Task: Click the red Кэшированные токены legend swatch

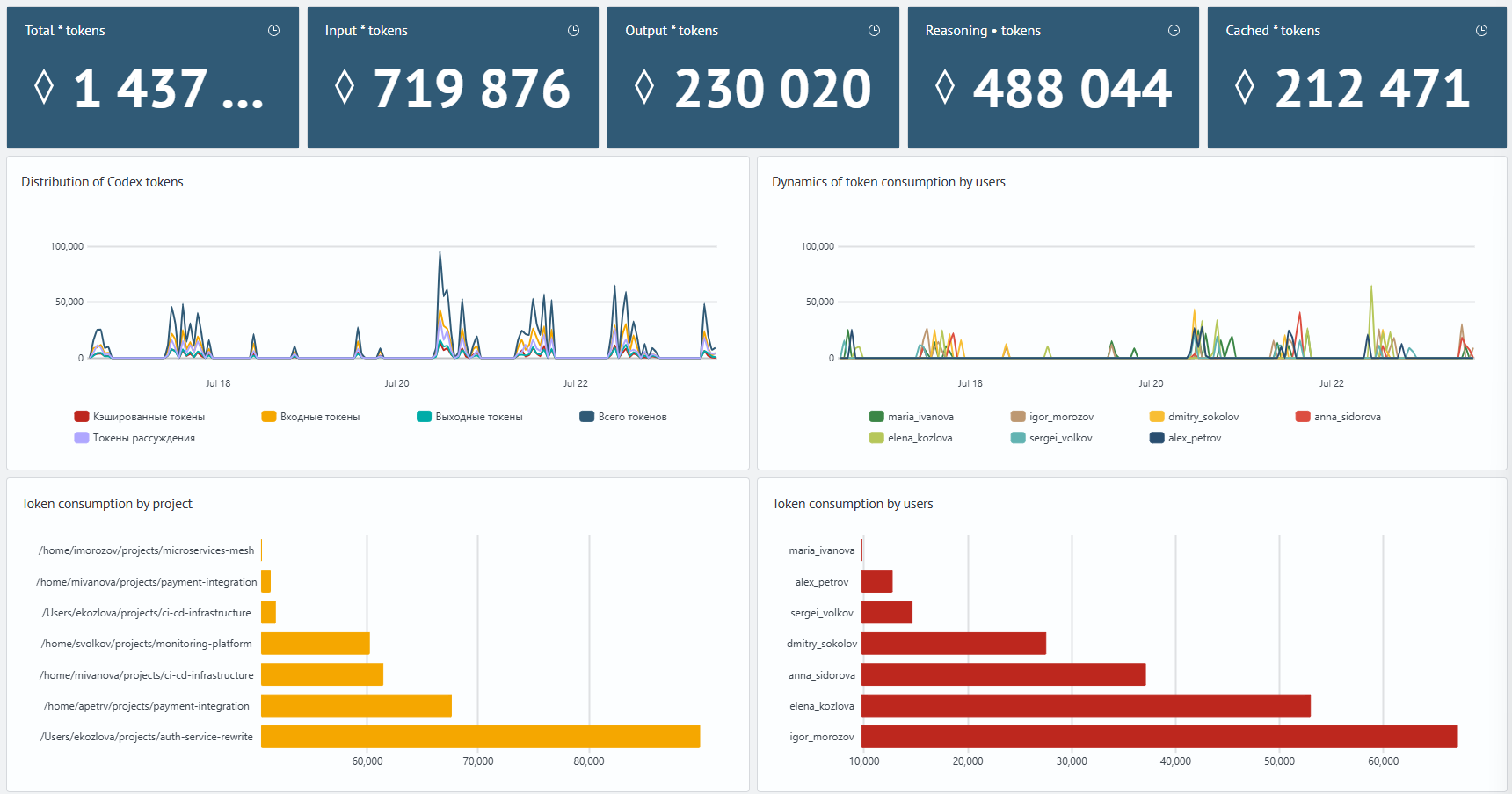Action: click(82, 417)
